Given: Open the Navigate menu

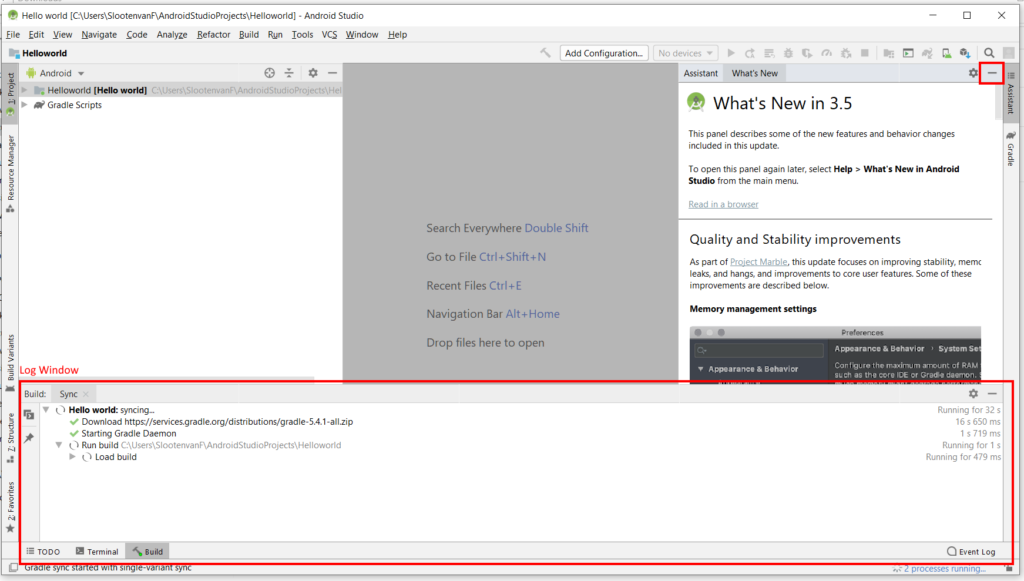Looking at the screenshot, I should click(99, 35).
